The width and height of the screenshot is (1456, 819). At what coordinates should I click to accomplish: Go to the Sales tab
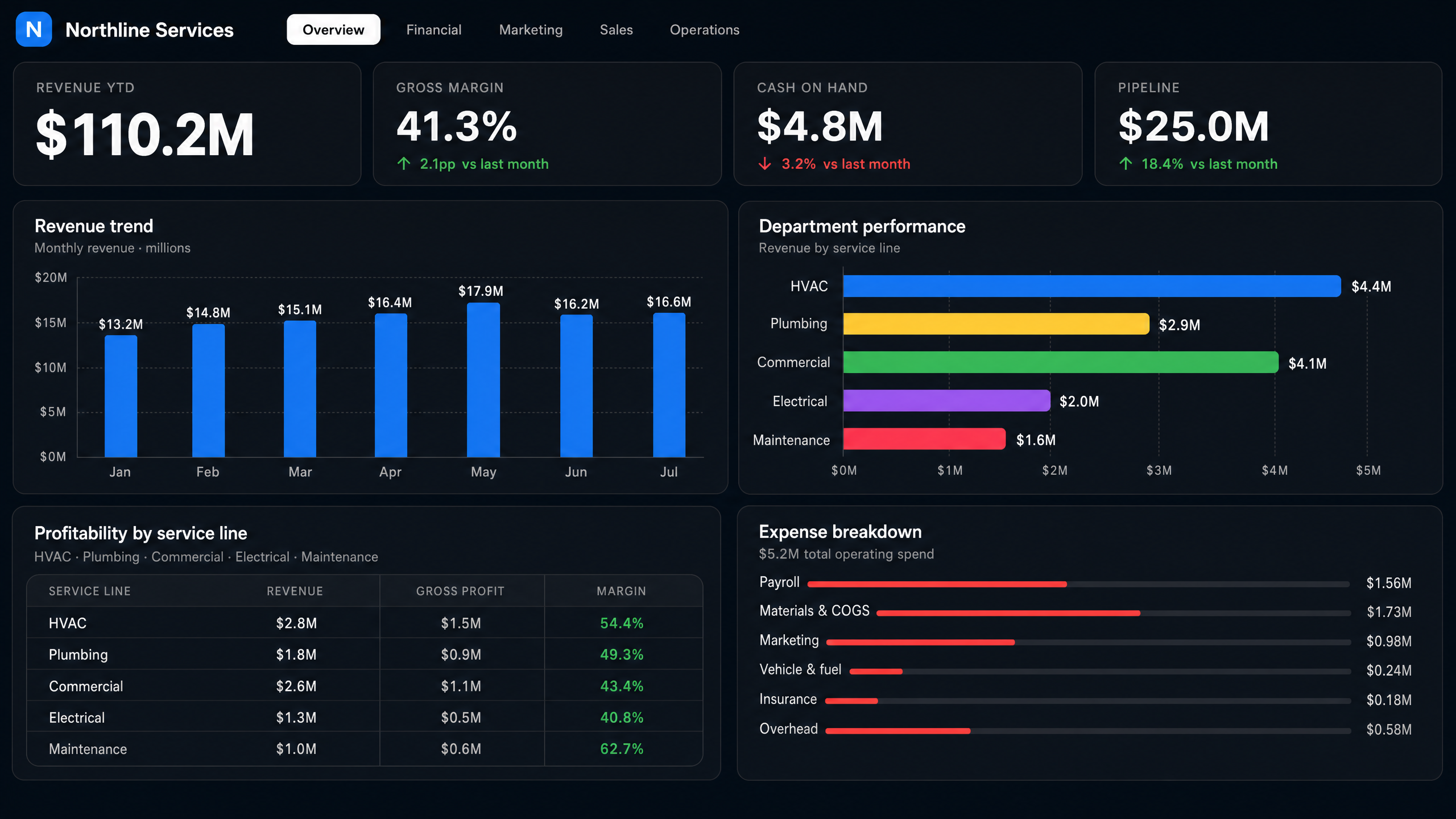616,30
